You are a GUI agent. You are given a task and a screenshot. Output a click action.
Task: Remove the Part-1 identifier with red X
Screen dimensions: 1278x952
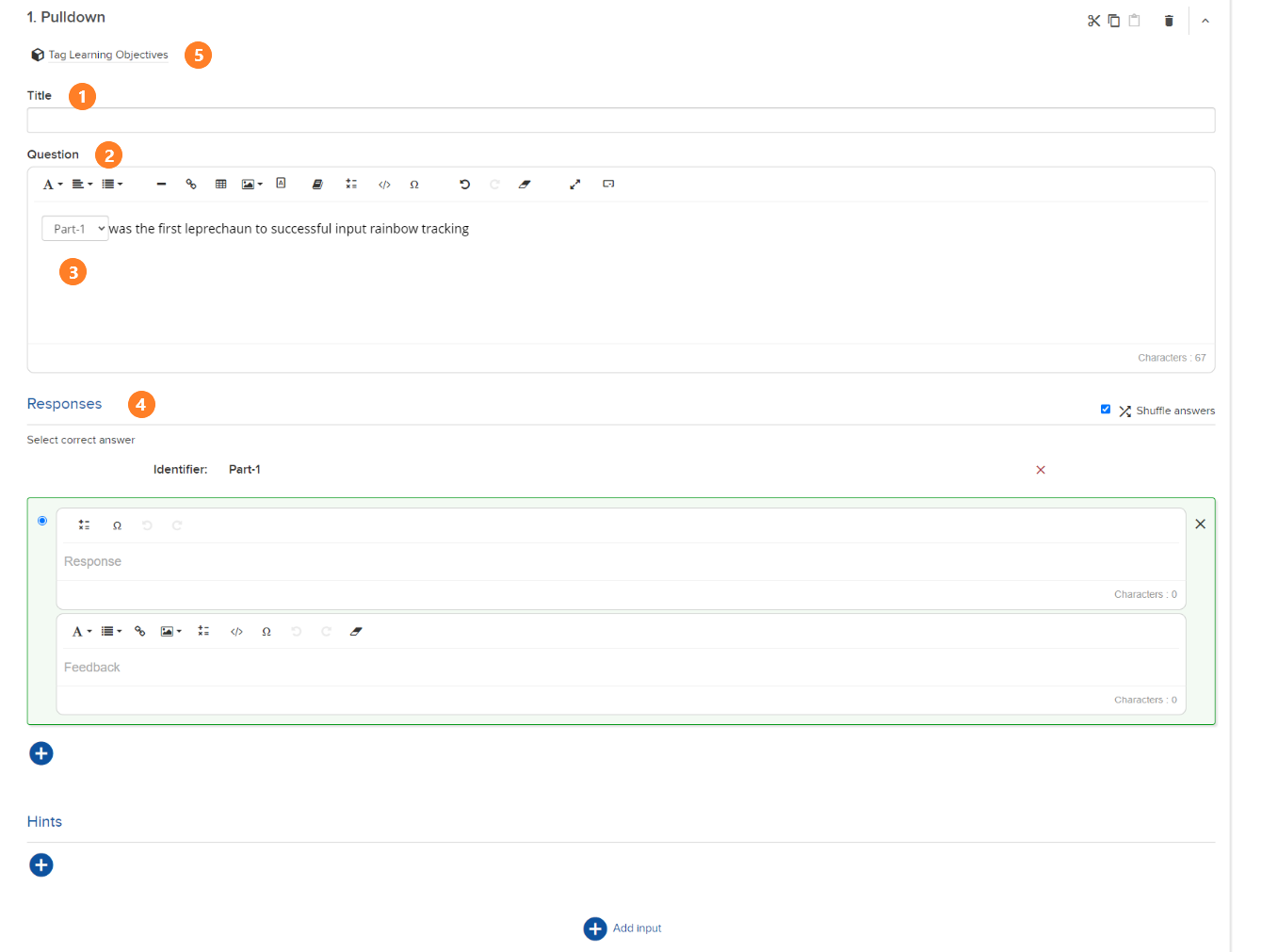point(1041,470)
